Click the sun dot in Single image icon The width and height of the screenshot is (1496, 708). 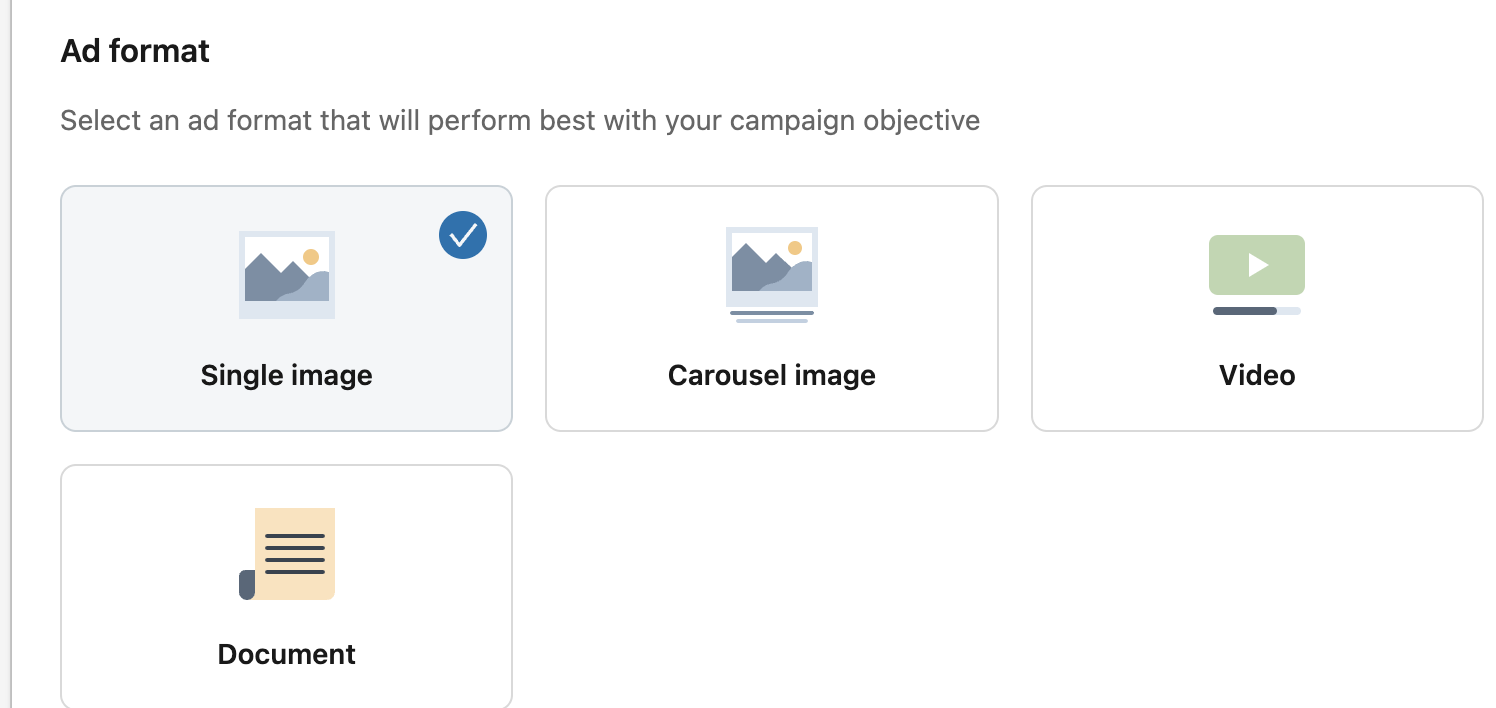tap(311, 256)
